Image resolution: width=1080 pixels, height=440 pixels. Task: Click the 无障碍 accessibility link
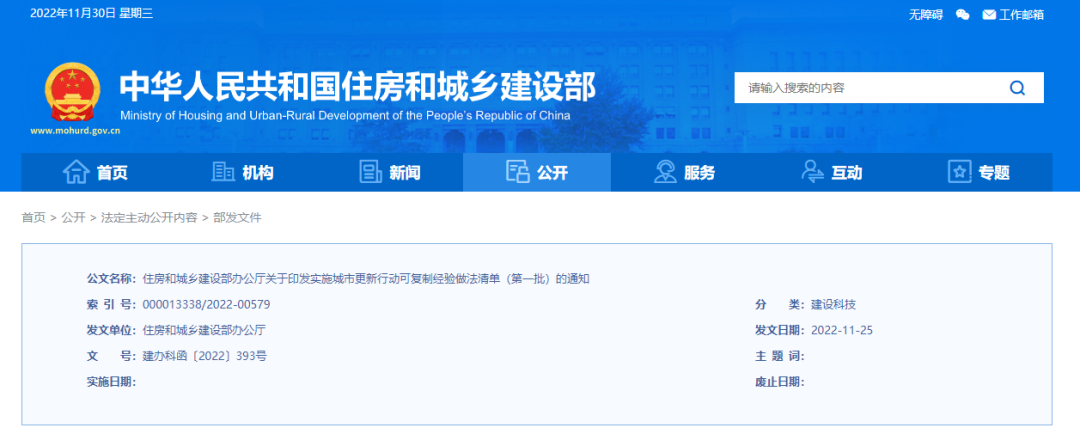(926, 14)
